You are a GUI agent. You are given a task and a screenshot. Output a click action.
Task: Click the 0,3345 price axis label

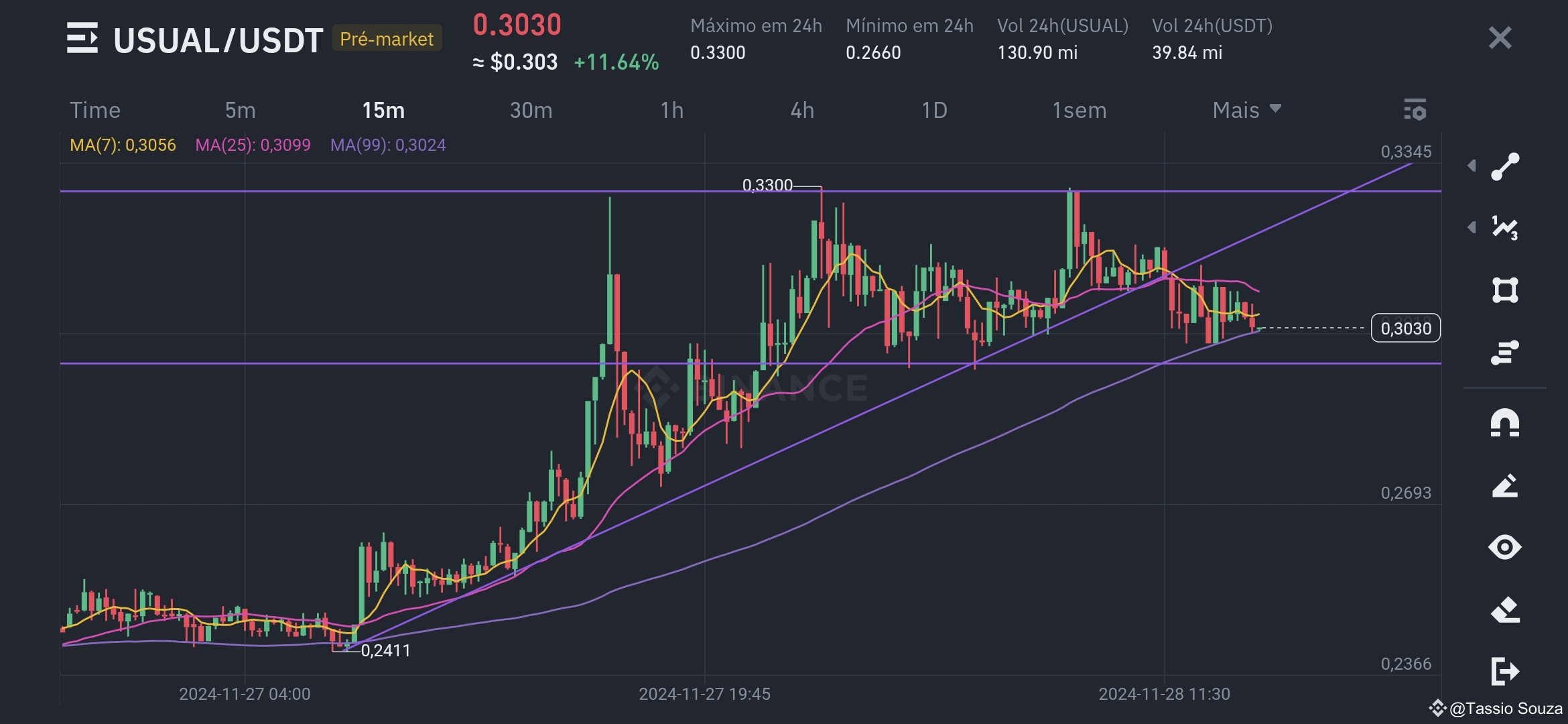(1406, 152)
